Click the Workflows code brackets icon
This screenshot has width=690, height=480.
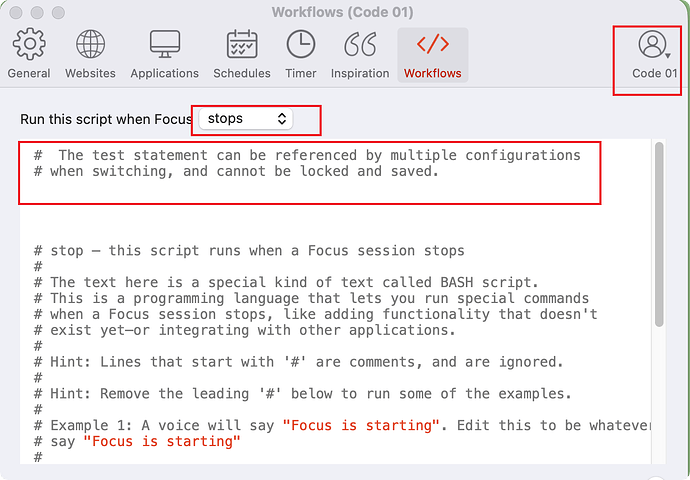433,44
